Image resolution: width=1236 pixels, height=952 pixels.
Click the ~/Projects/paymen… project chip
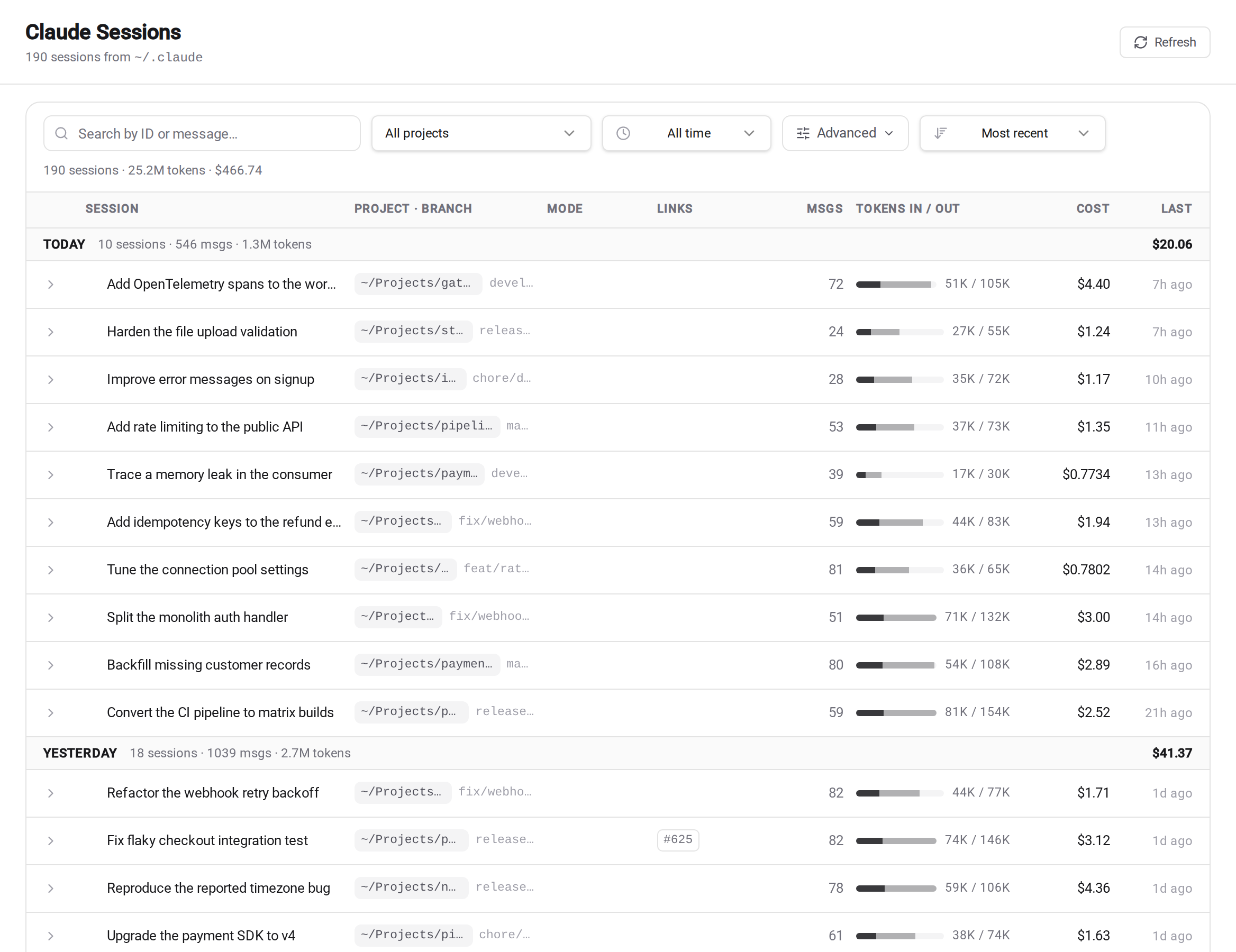point(426,664)
